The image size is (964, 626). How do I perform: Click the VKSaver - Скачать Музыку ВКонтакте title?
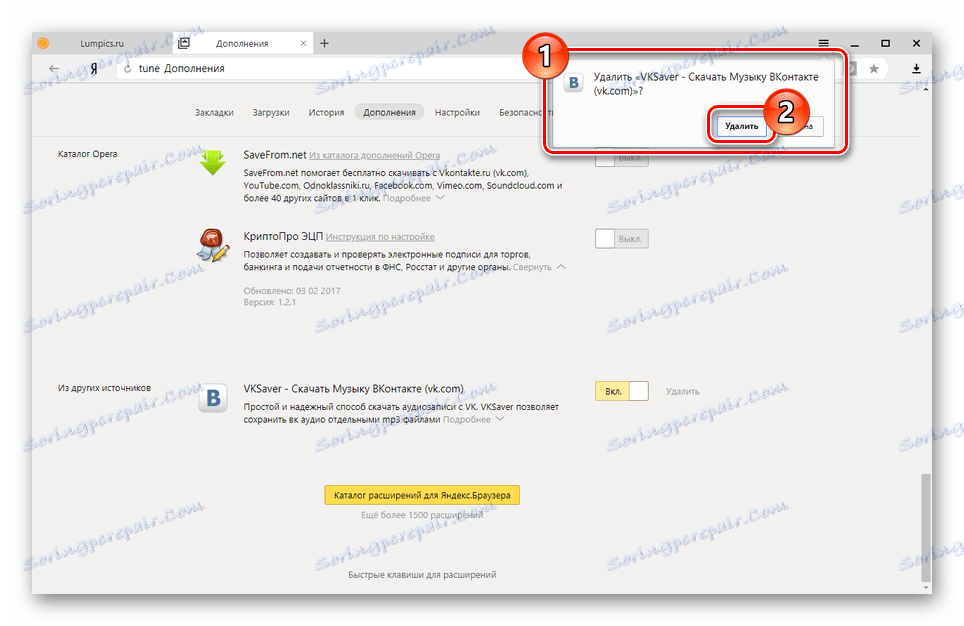point(354,389)
